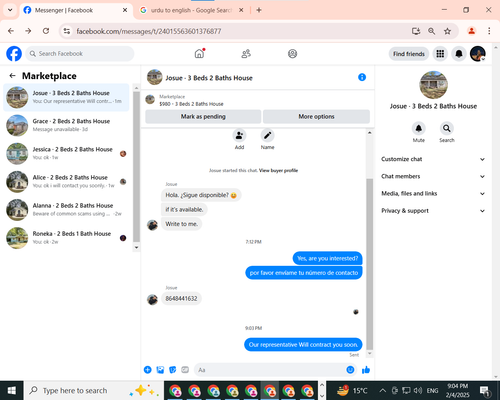Open the profile circle icon in top navigation

click(x=292, y=54)
